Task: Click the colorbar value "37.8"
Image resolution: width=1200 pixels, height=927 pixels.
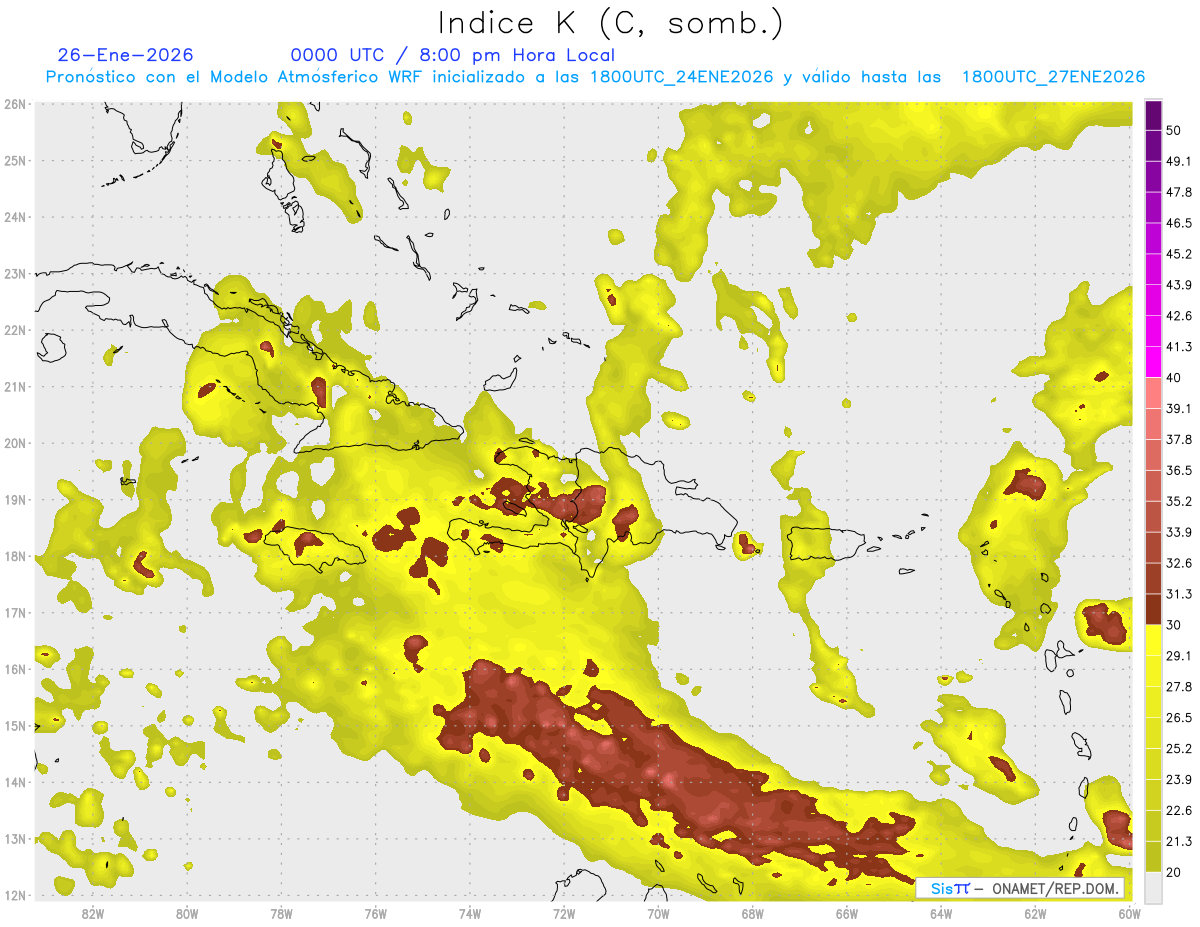Action: pos(1178,439)
